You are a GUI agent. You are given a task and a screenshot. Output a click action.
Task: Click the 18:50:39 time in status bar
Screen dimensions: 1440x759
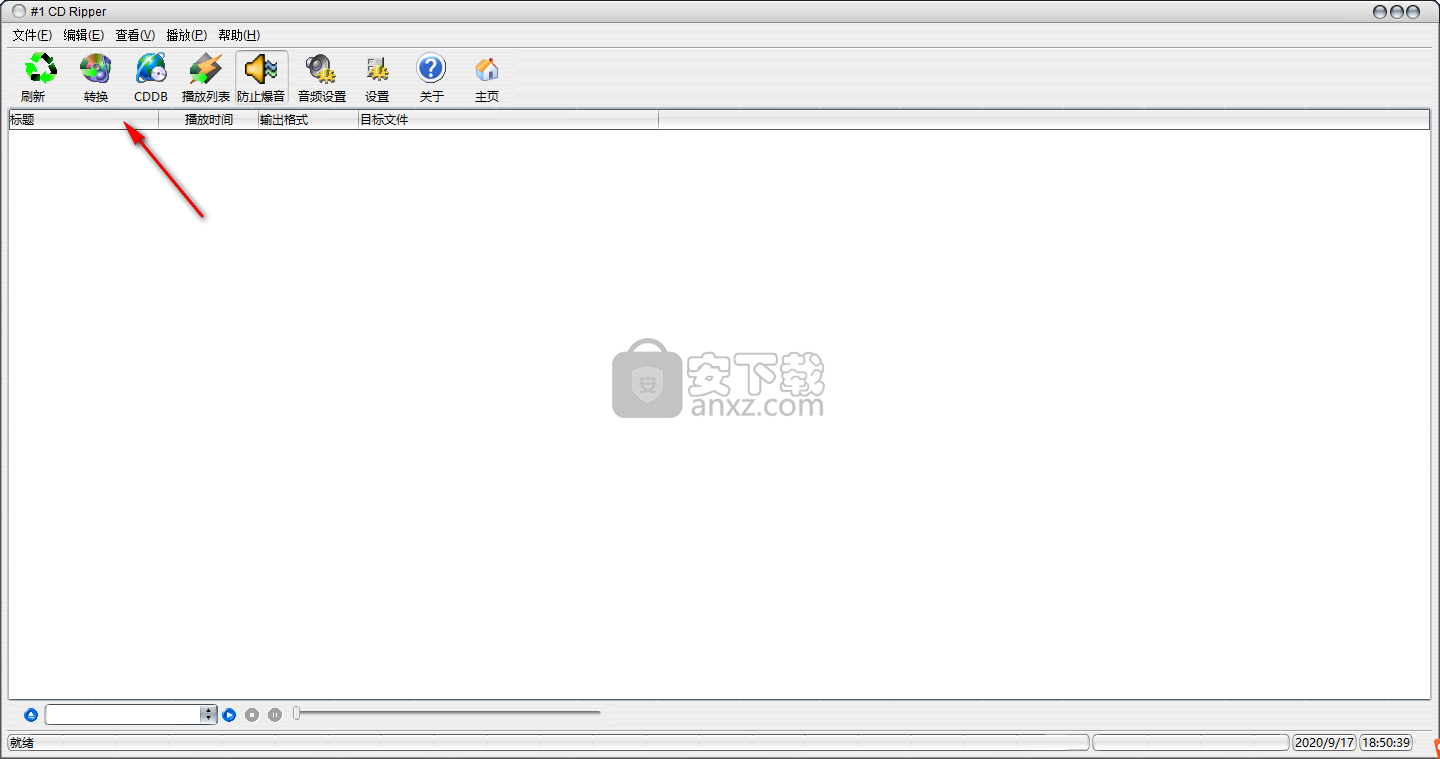tap(1387, 743)
